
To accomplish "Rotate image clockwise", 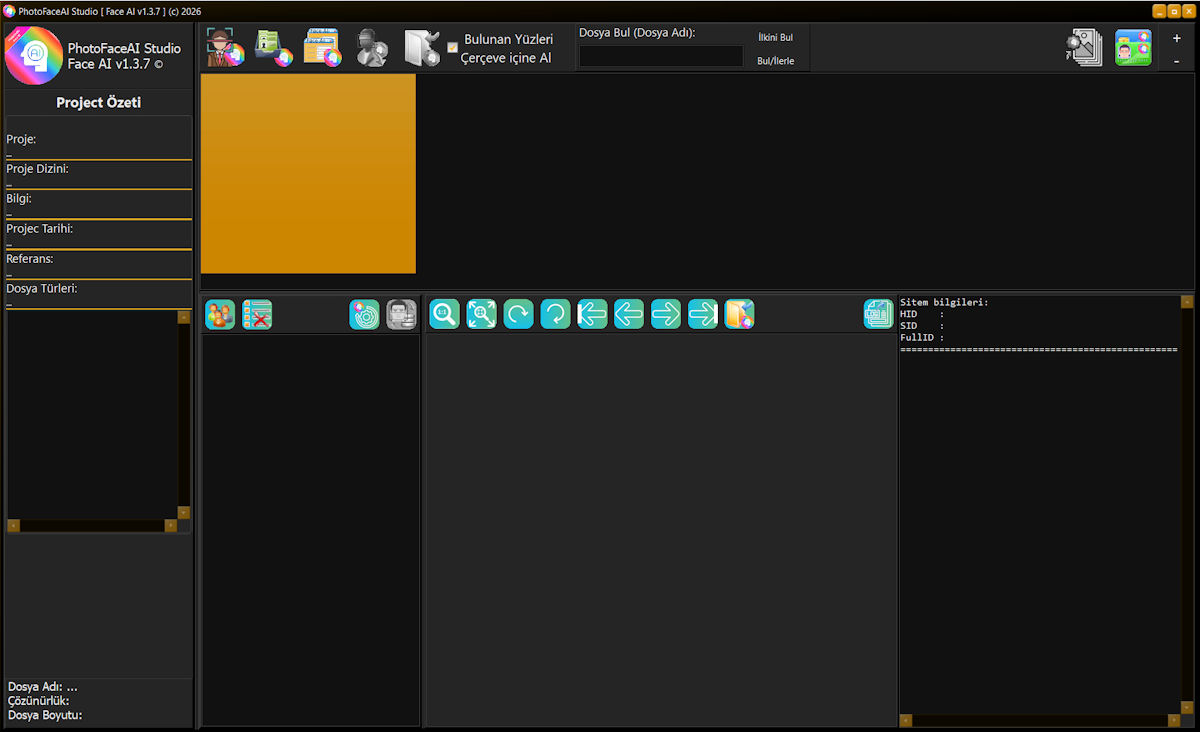I will pos(518,314).
